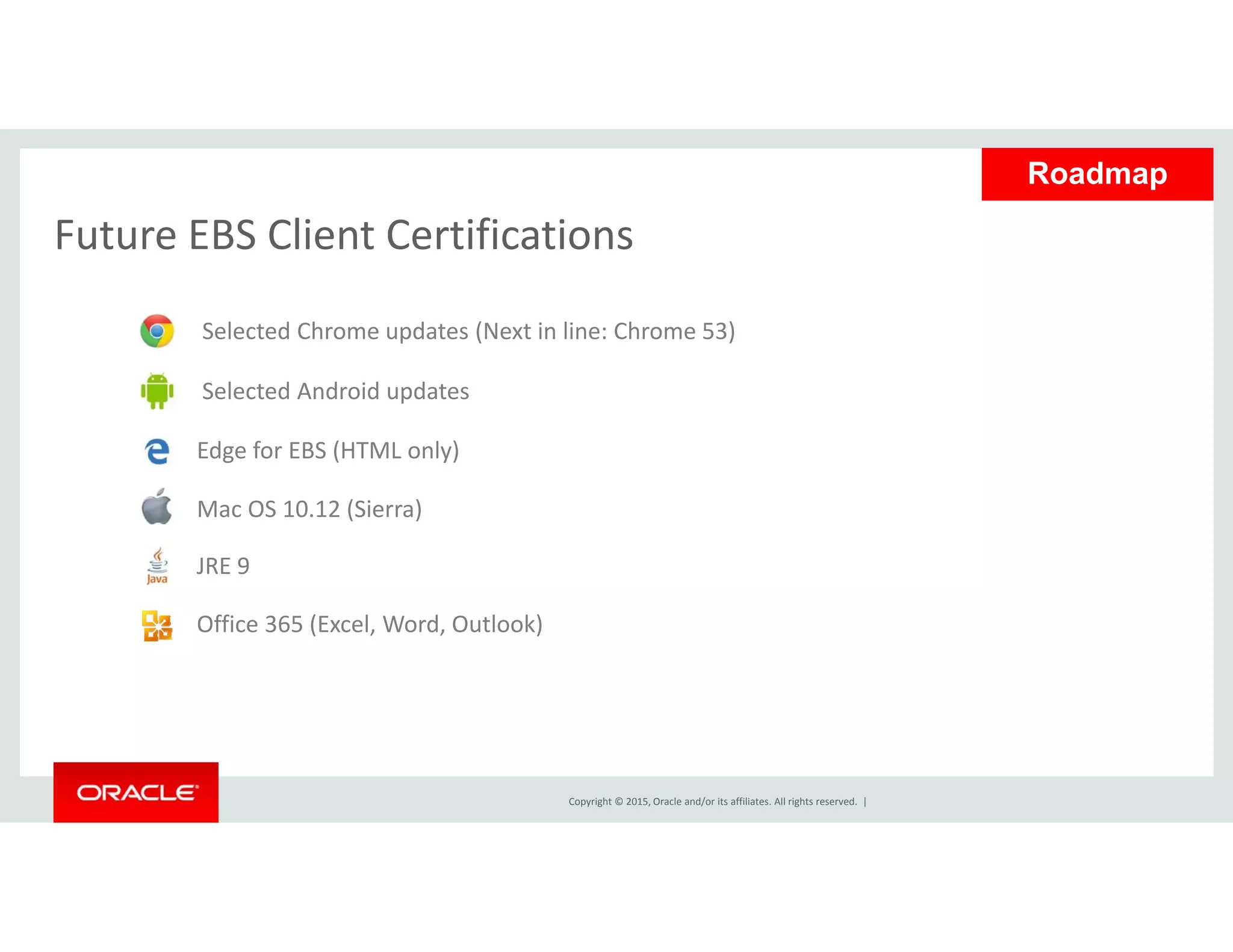Click the red Roadmap label
1233x952 pixels.
point(1097,174)
